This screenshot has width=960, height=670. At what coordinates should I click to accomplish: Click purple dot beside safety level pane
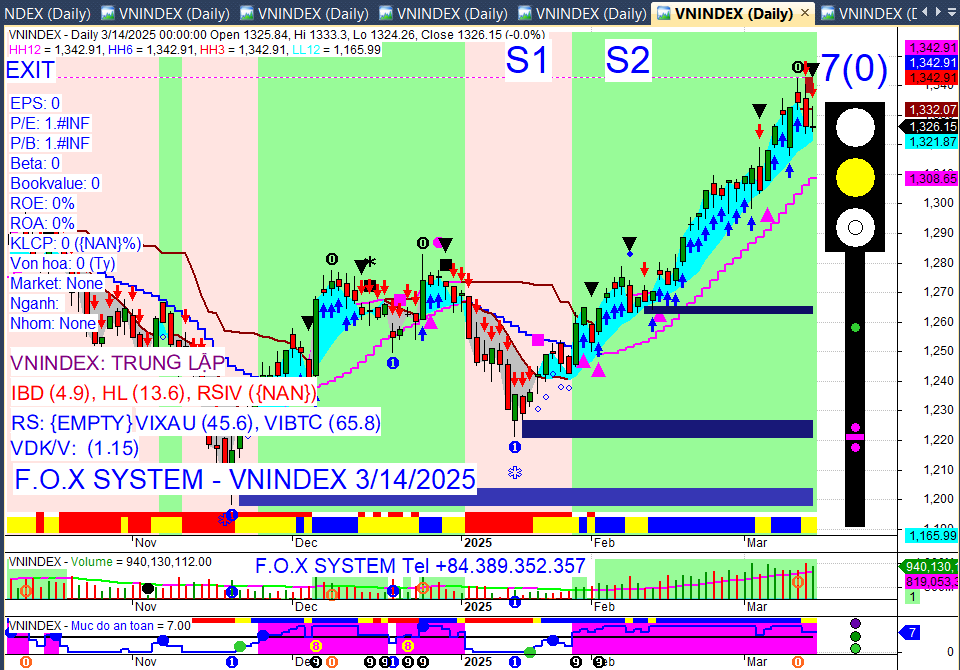coord(855,623)
